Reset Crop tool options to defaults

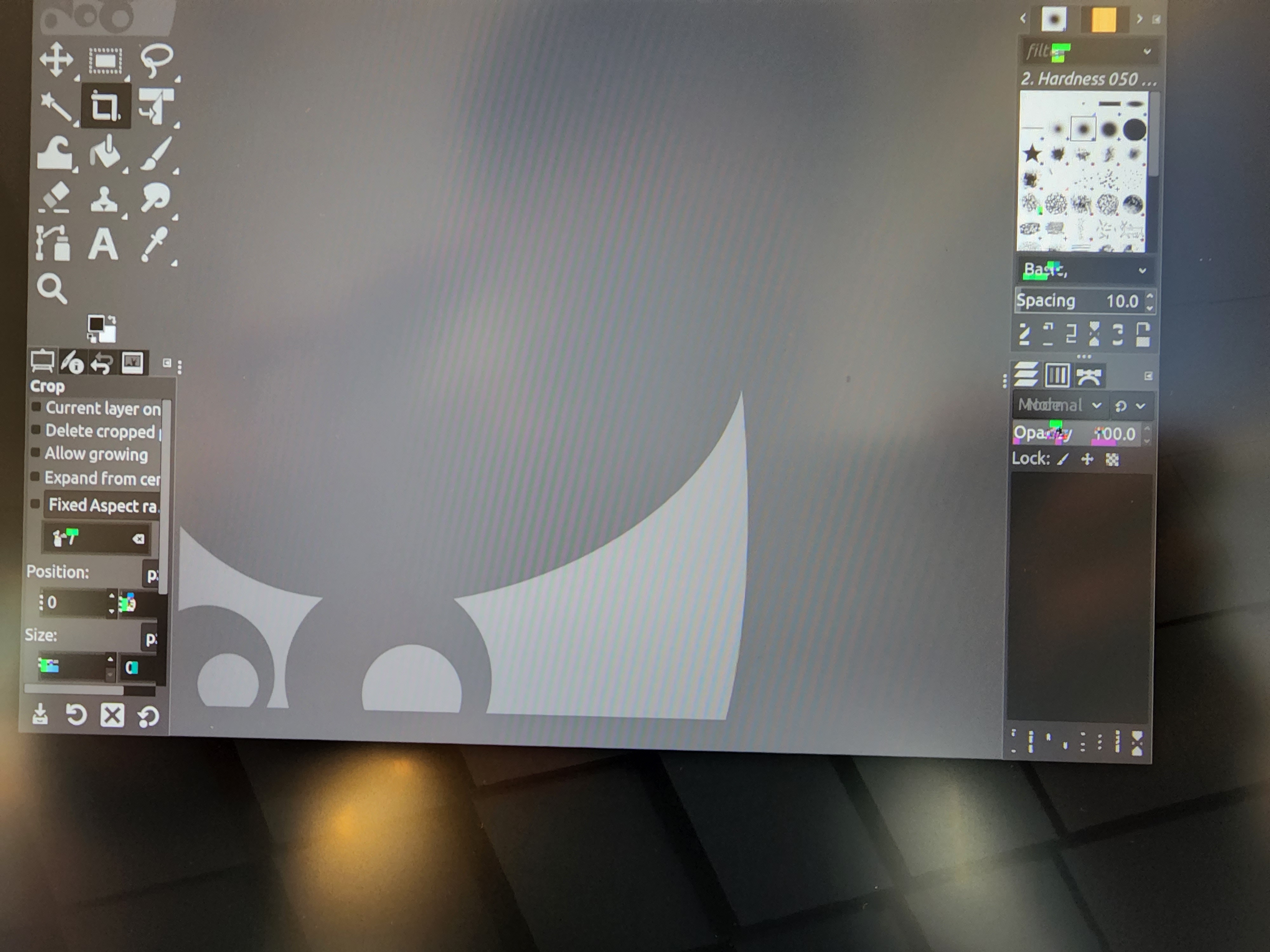click(x=148, y=716)
